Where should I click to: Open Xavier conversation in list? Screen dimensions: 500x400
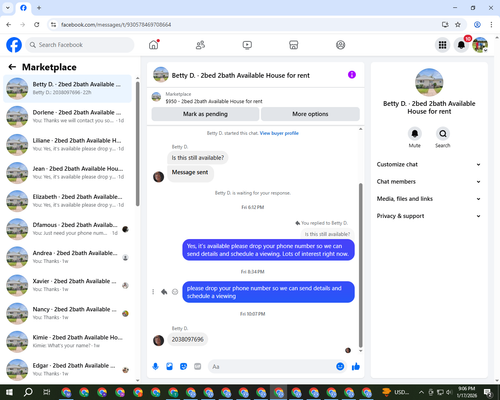pos(67,285)
